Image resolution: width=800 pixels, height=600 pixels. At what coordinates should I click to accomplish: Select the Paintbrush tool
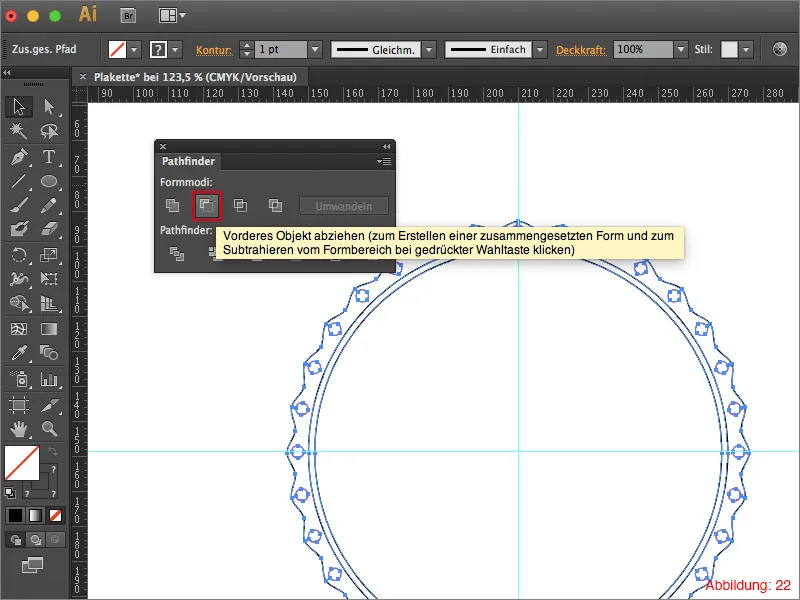(19, 205)
